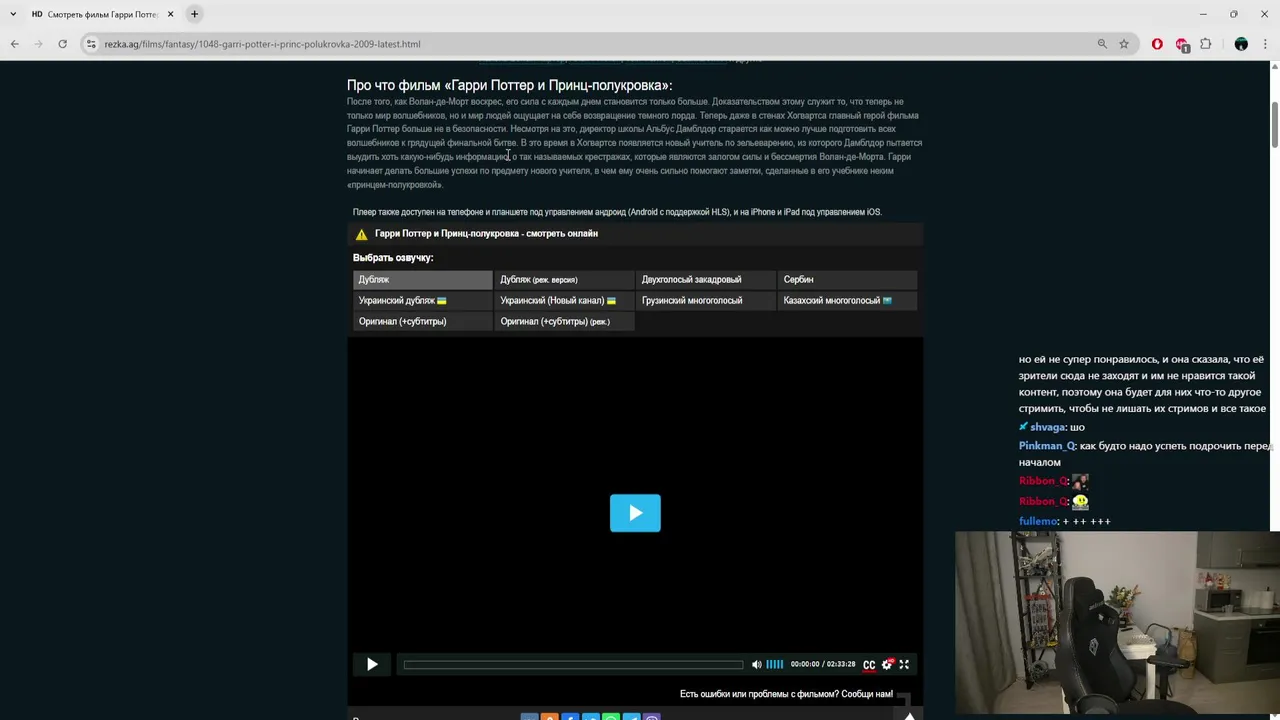This screenshot has width=1280, height=720.
Task: Bookmark this page with the star
Action: pyautogui.click(x=1124, y=44)
